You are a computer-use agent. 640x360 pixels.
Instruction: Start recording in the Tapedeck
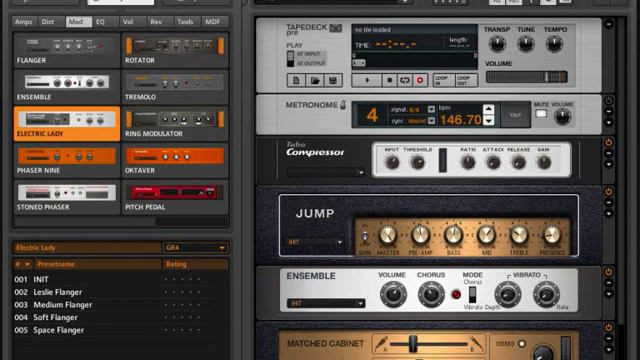(x=420, y=80)
